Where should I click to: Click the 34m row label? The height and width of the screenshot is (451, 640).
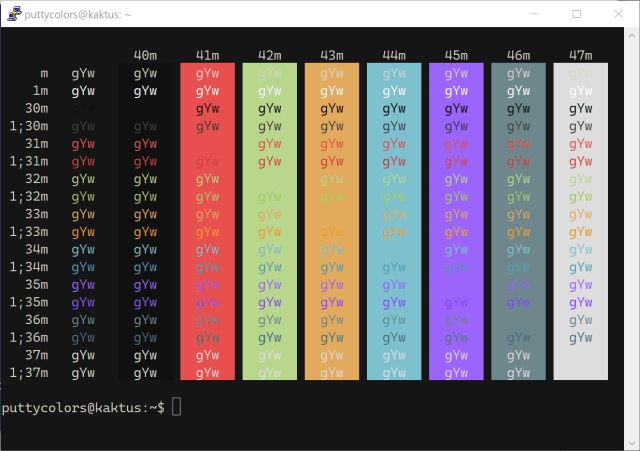[36, 249]
